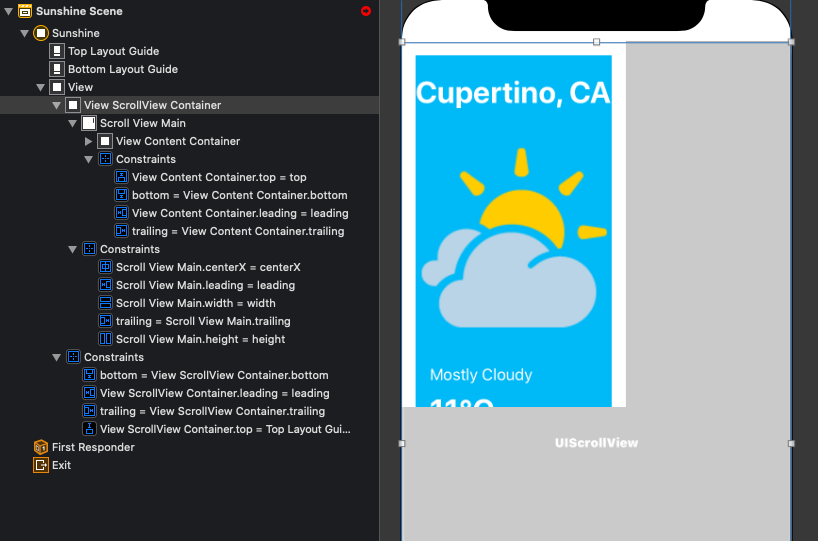Select the View row in document outline

[80, 87]
